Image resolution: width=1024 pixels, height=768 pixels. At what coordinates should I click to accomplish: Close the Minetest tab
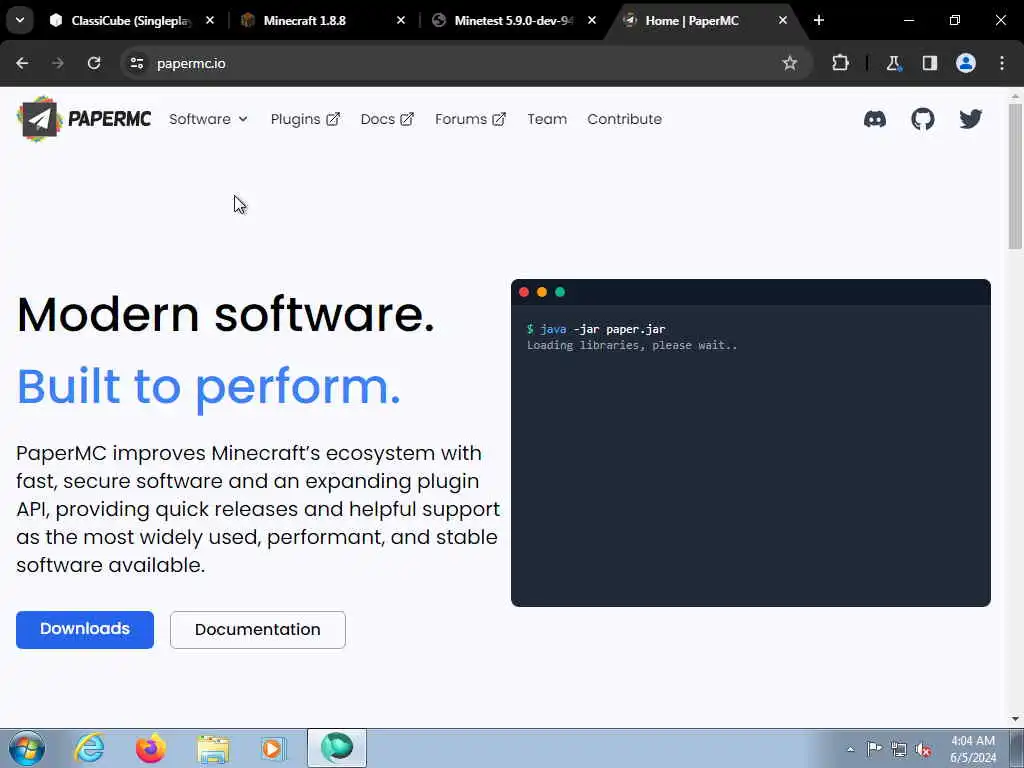click(592, 20)
